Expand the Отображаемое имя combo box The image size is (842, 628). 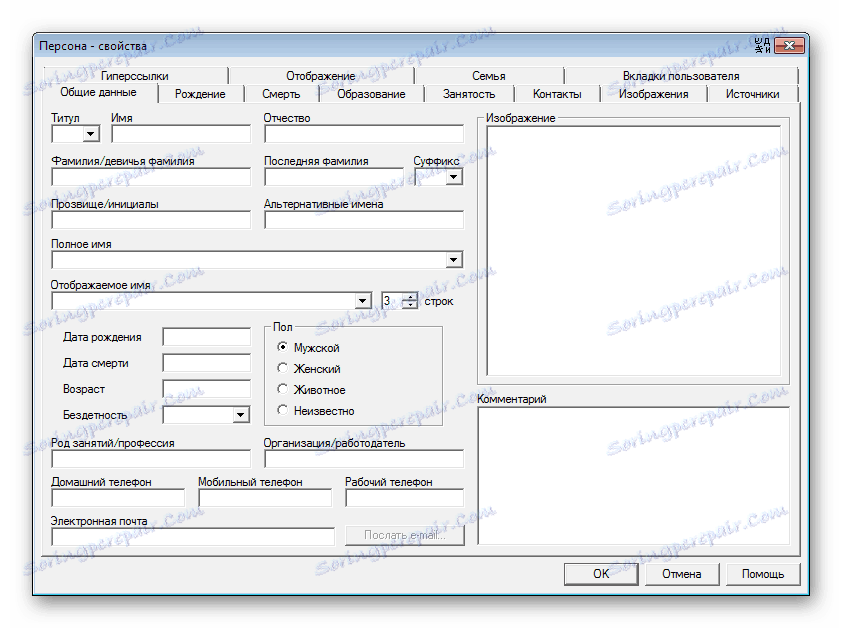click(363, 301)
